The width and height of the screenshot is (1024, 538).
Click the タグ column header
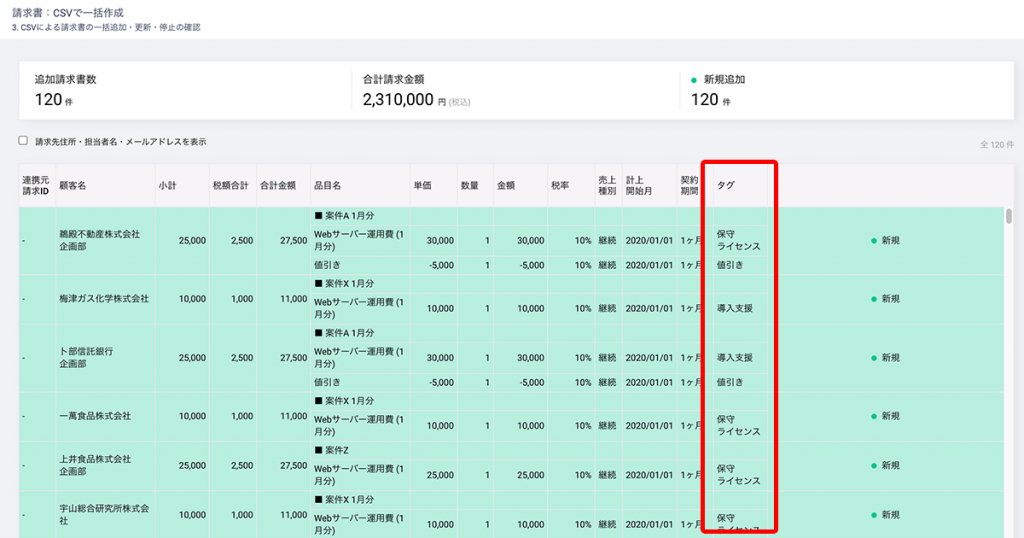(x=726, y=185)
